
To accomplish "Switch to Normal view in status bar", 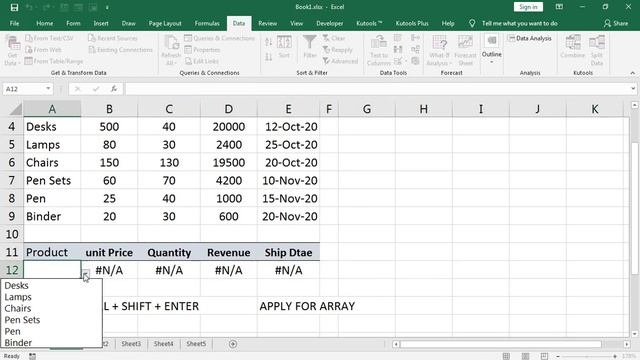I will [506, 356].
